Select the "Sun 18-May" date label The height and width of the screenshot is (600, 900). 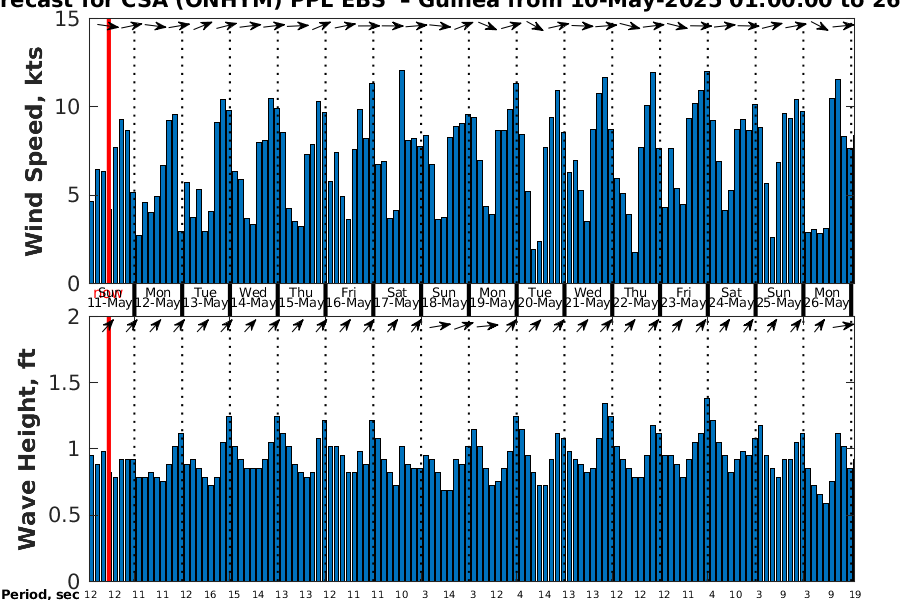tap(444, 298)
